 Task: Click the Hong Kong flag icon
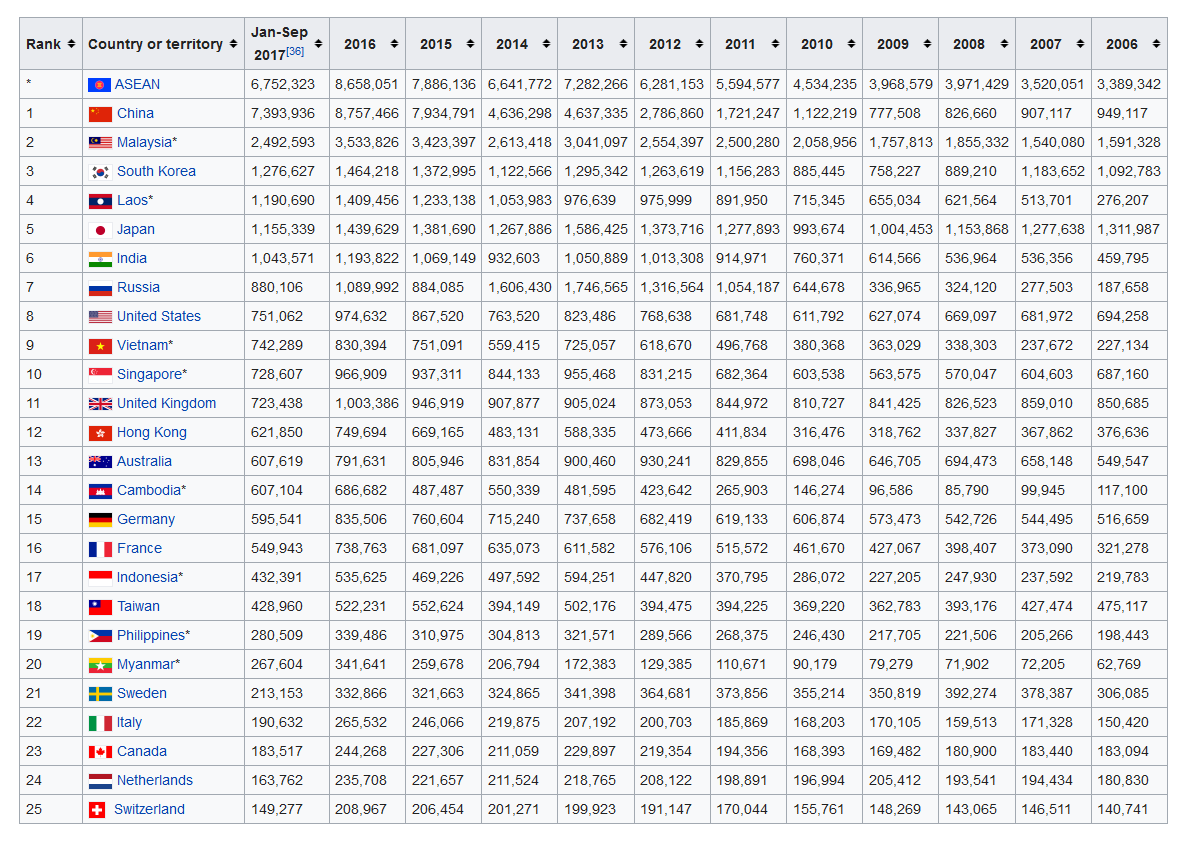(x=100, y=434)
